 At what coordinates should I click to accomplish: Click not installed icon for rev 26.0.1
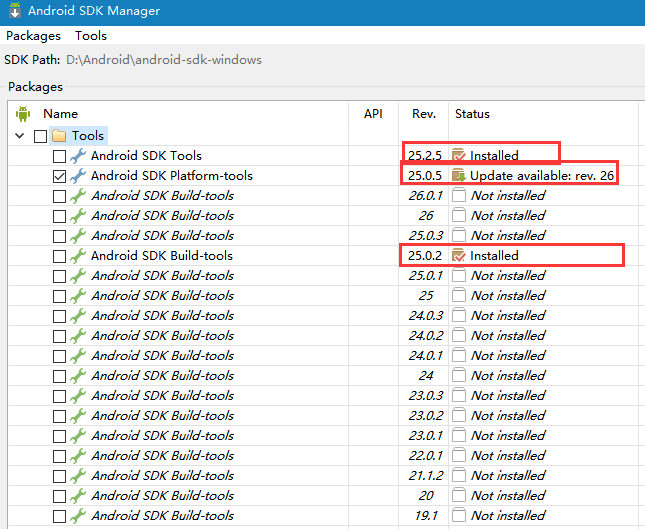pos(459,195)
